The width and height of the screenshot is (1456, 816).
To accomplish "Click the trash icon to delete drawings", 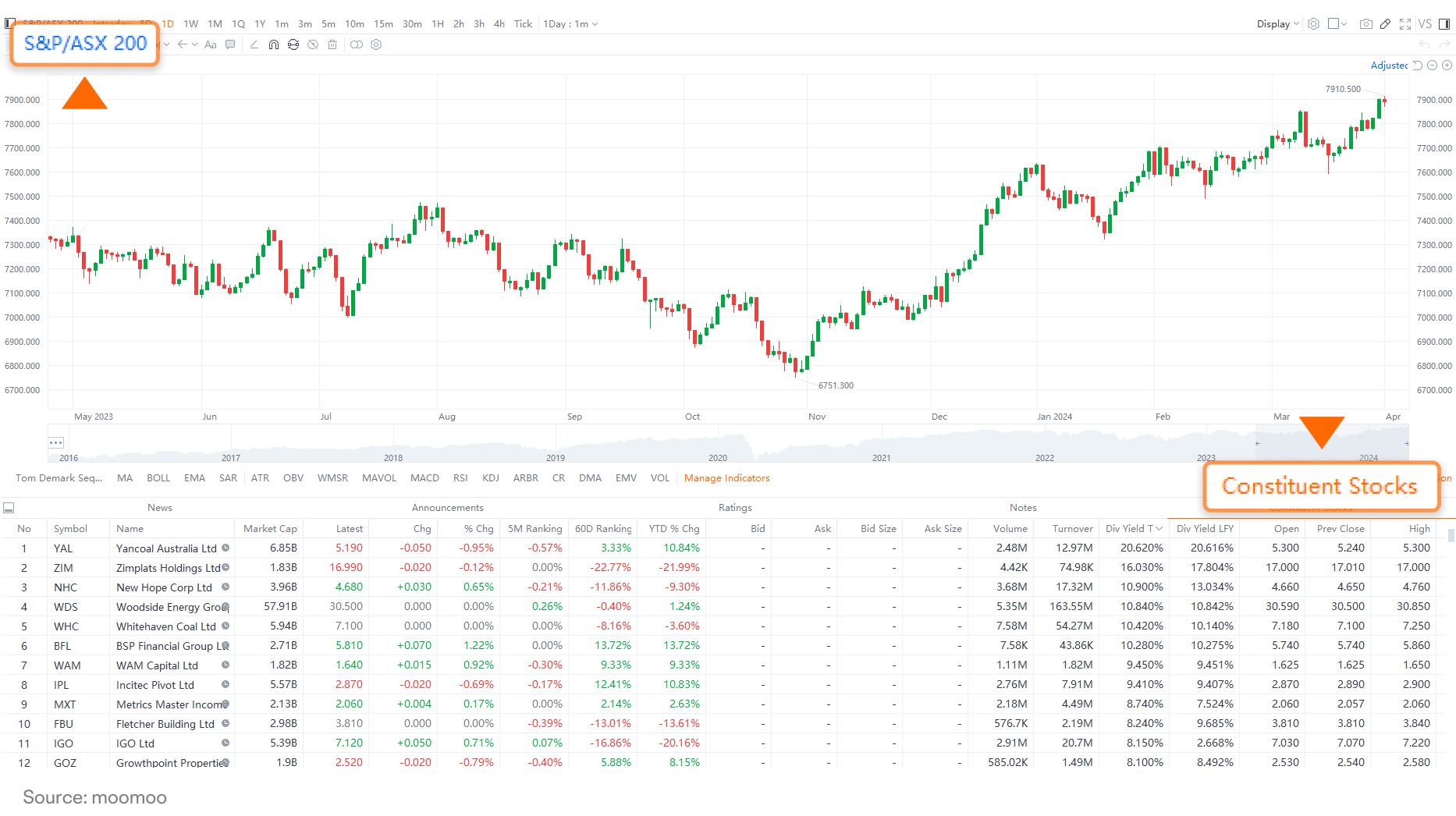I will pos(332,44).
